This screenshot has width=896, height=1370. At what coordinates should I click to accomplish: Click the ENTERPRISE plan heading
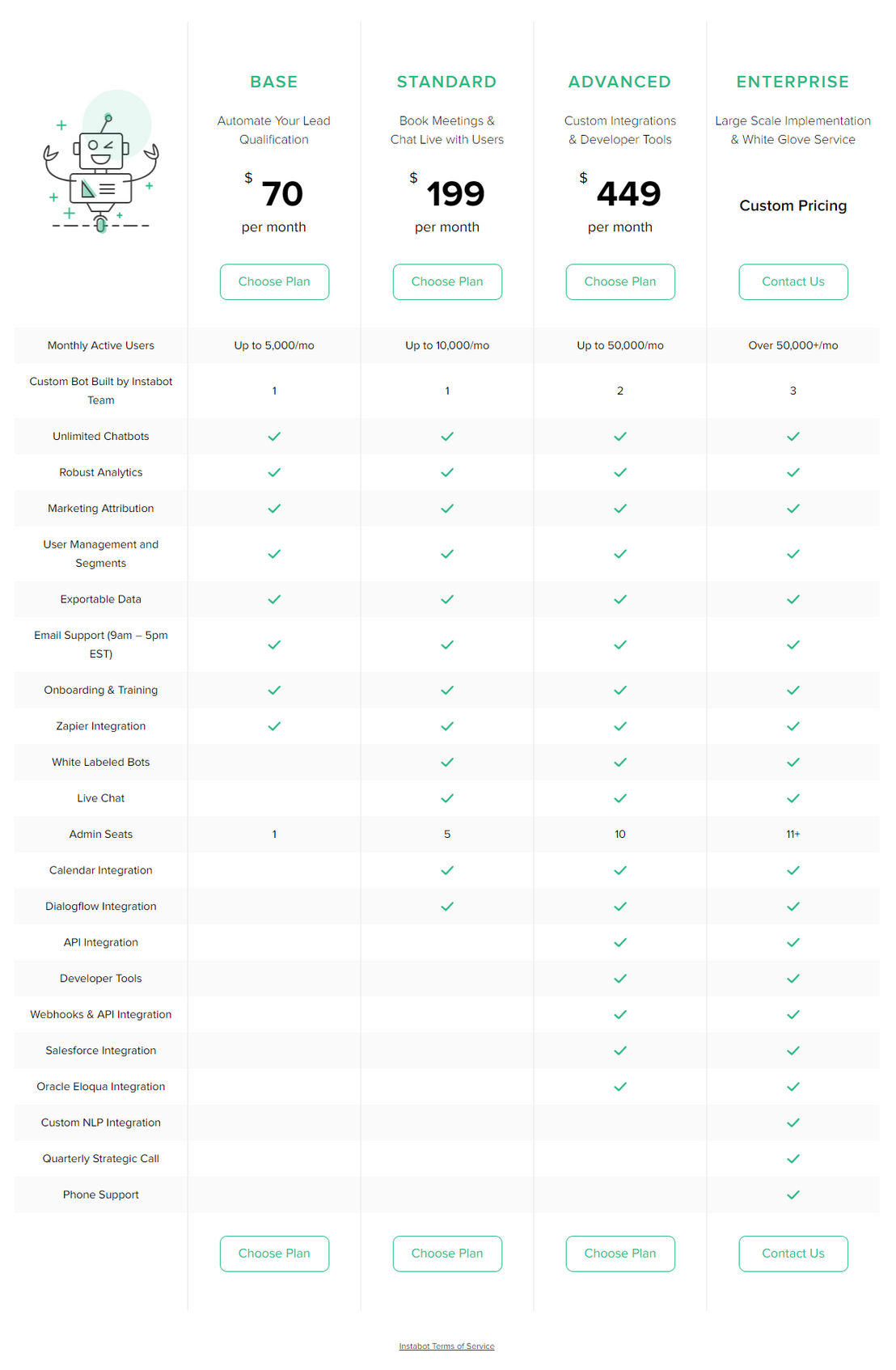792,82
